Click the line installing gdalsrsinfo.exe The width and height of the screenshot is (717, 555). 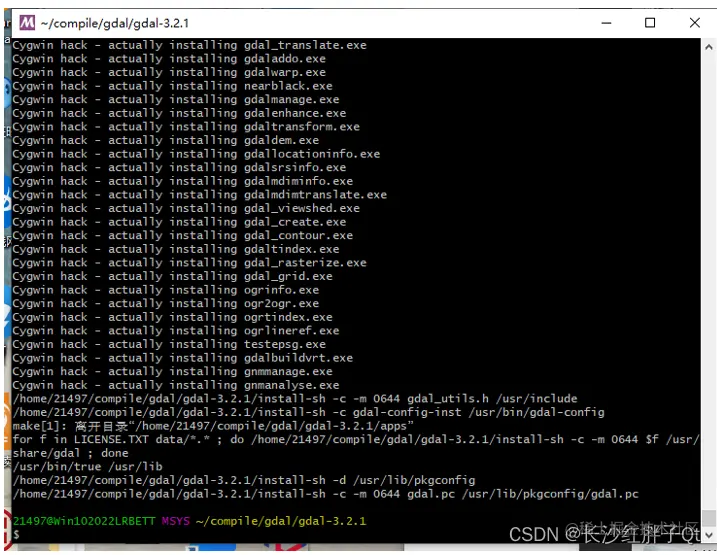(179, 167)
